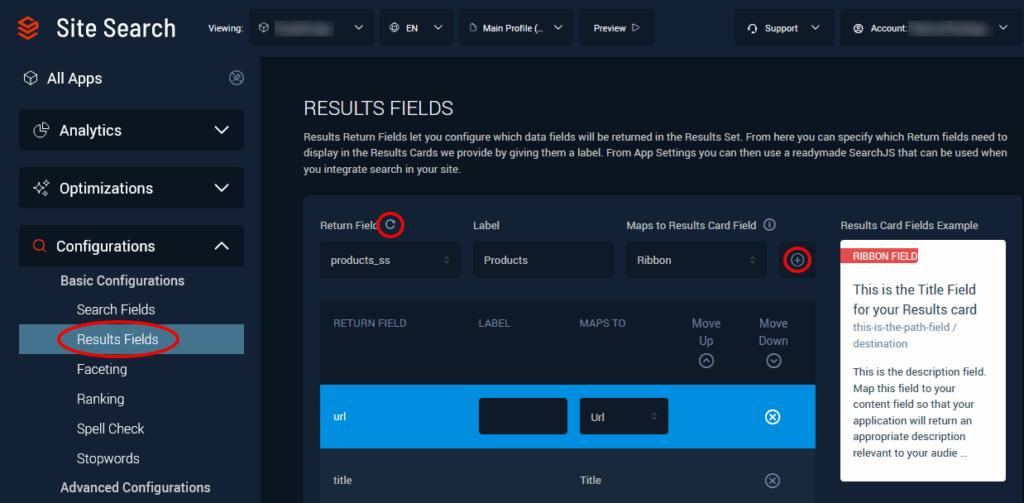1024x503 pixels.
Task: Open the Url Maps To dropdown
Action: [624, 416]
